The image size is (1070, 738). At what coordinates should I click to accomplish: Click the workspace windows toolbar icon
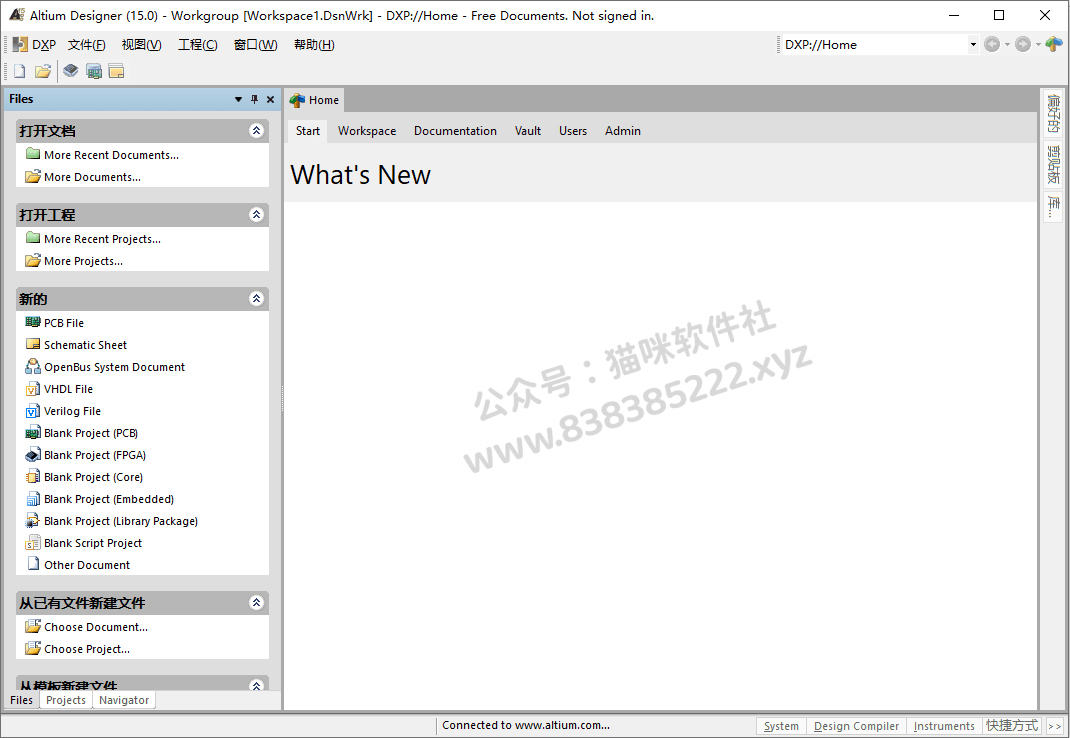click(x=117, y=71)
